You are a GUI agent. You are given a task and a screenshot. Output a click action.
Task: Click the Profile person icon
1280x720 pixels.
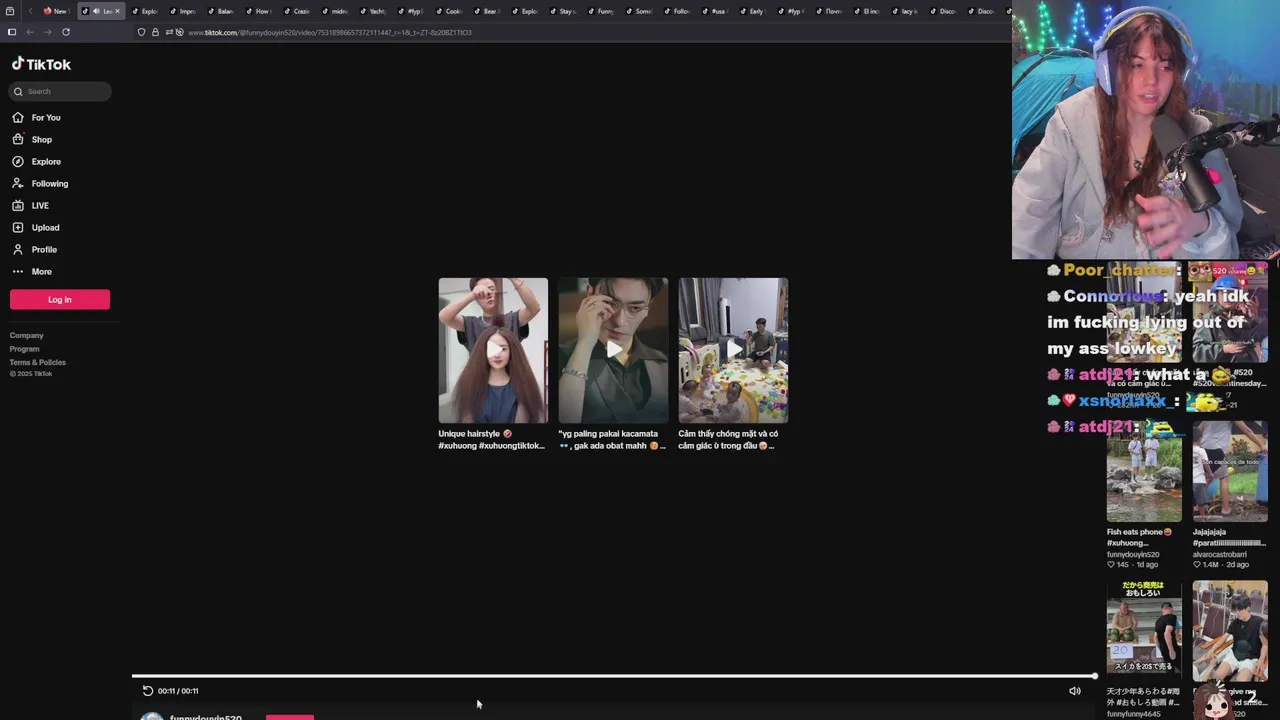click(18, 250)
